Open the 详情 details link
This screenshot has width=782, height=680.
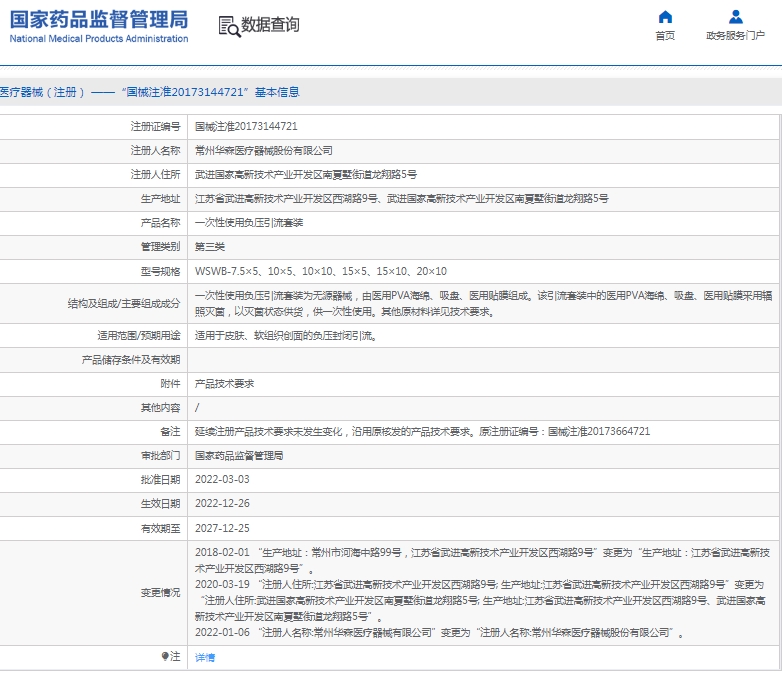204,657
